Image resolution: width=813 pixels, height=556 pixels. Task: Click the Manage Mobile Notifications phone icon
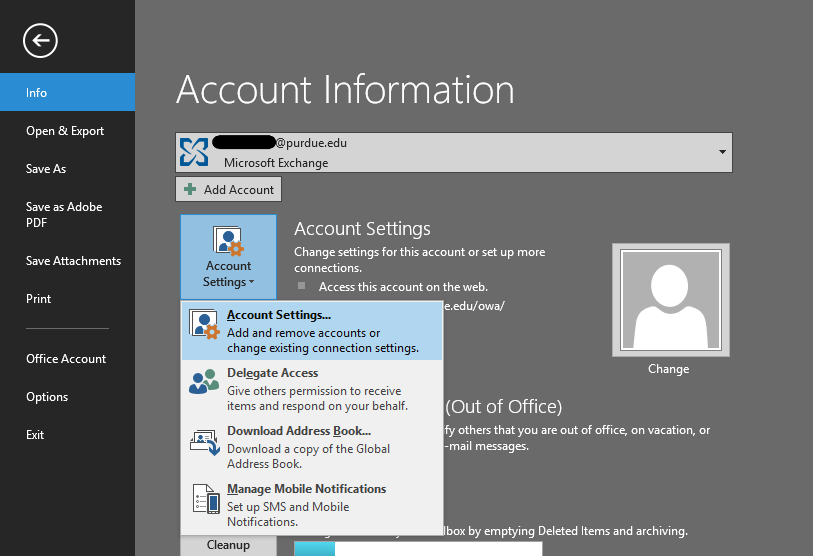pyautogui.click(x=204, y=498)
